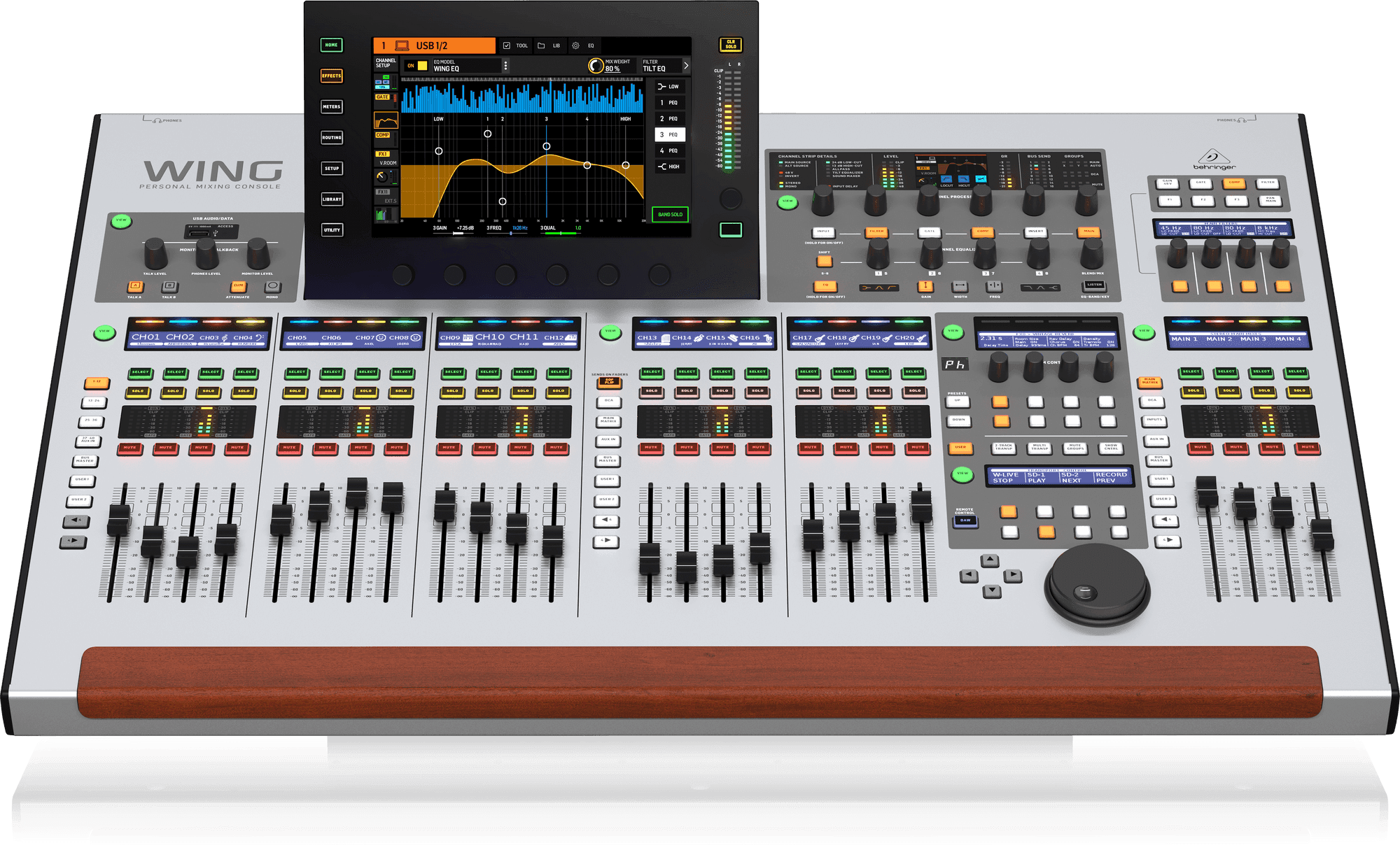Select band 3 PEQ in EQ list
This screenshot has width=1400, height=850.
[669, 135]
